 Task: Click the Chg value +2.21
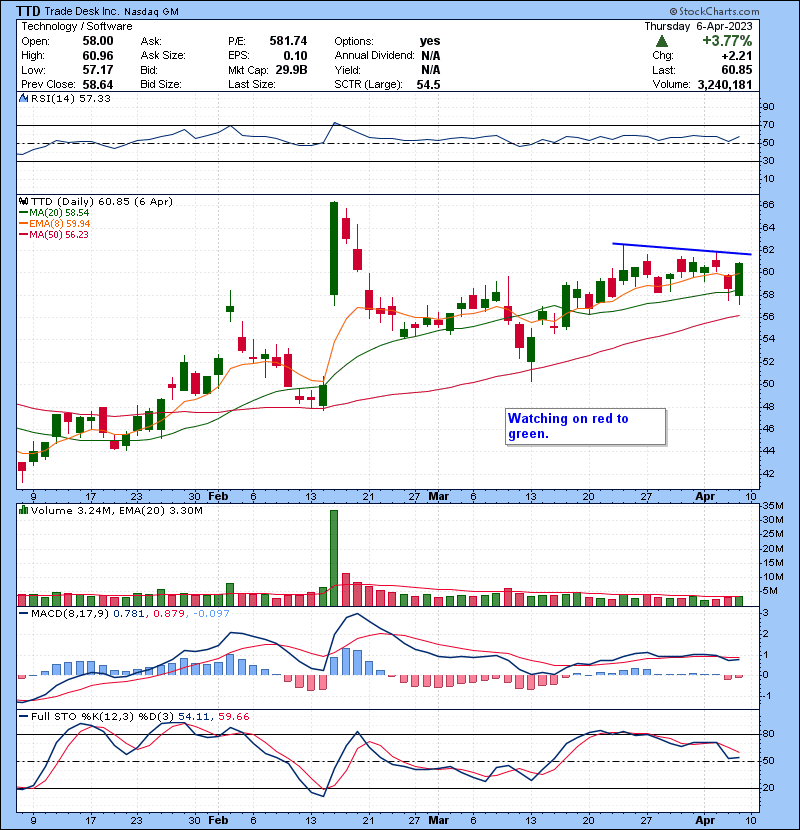point(736,55)
